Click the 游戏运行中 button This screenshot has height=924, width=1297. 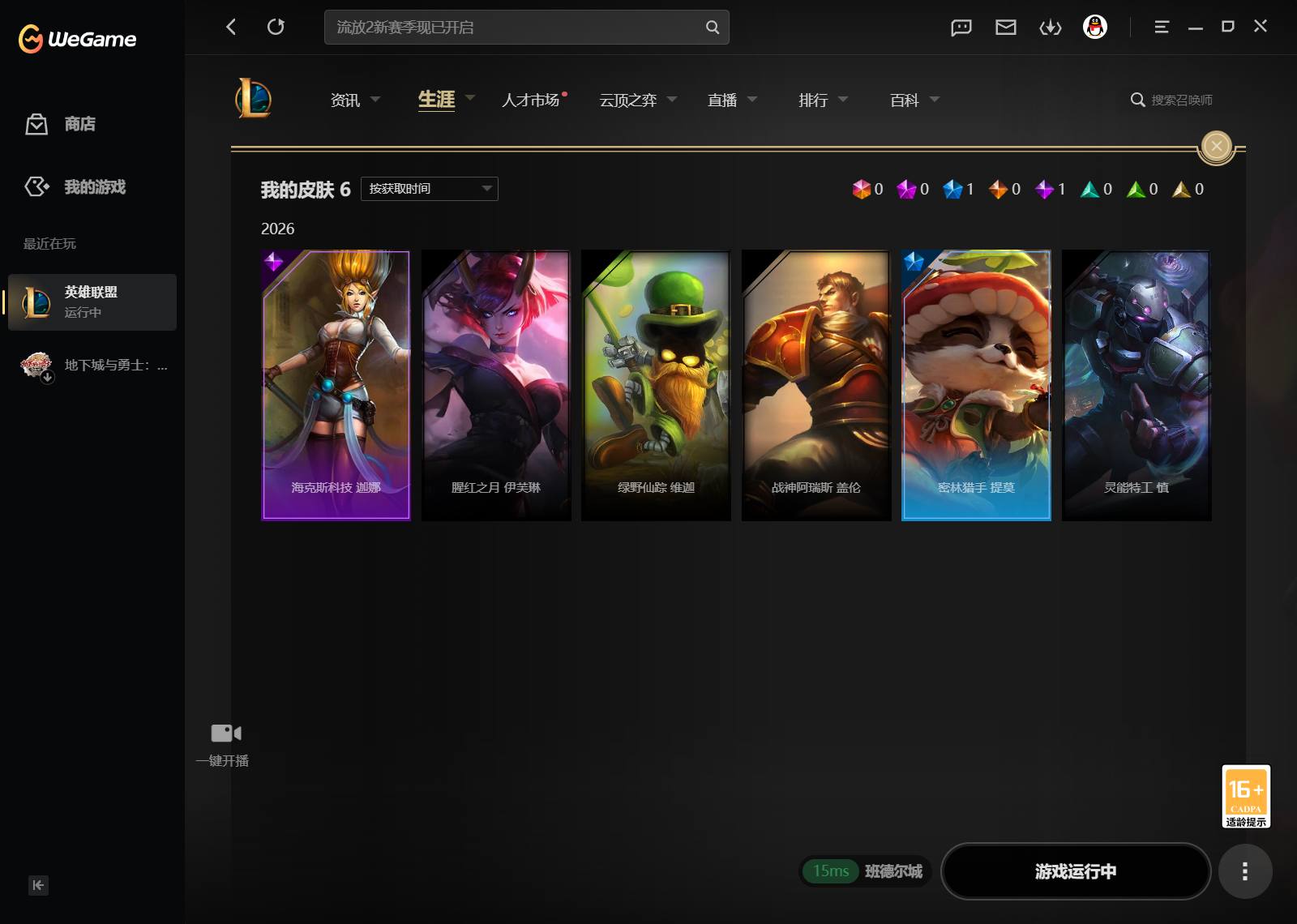pyautogui.click(x=1076, y=871)
